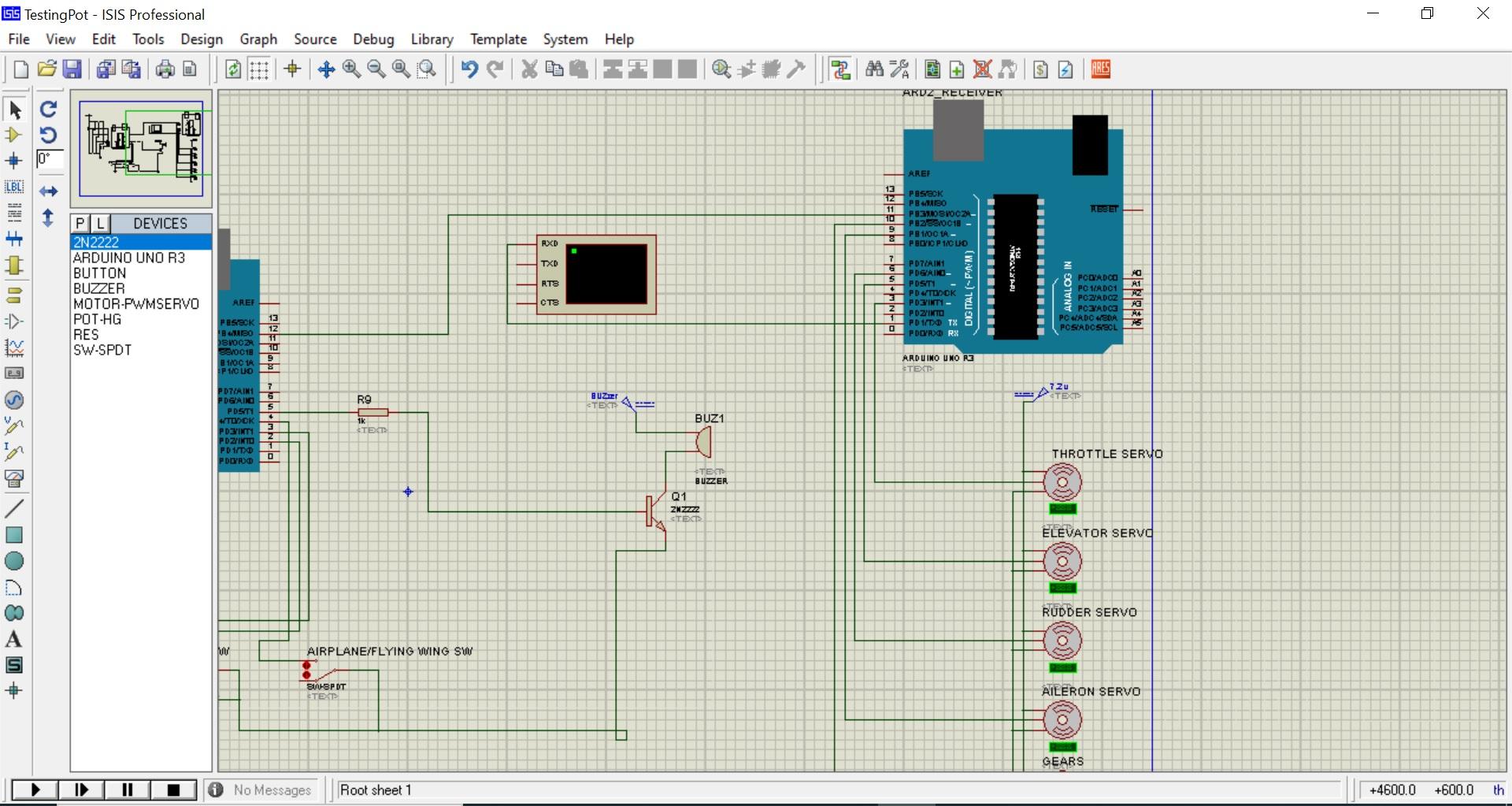Start the simulation with Play
Viewport: 1512px width, 806px height.
(x=35, y=789)
